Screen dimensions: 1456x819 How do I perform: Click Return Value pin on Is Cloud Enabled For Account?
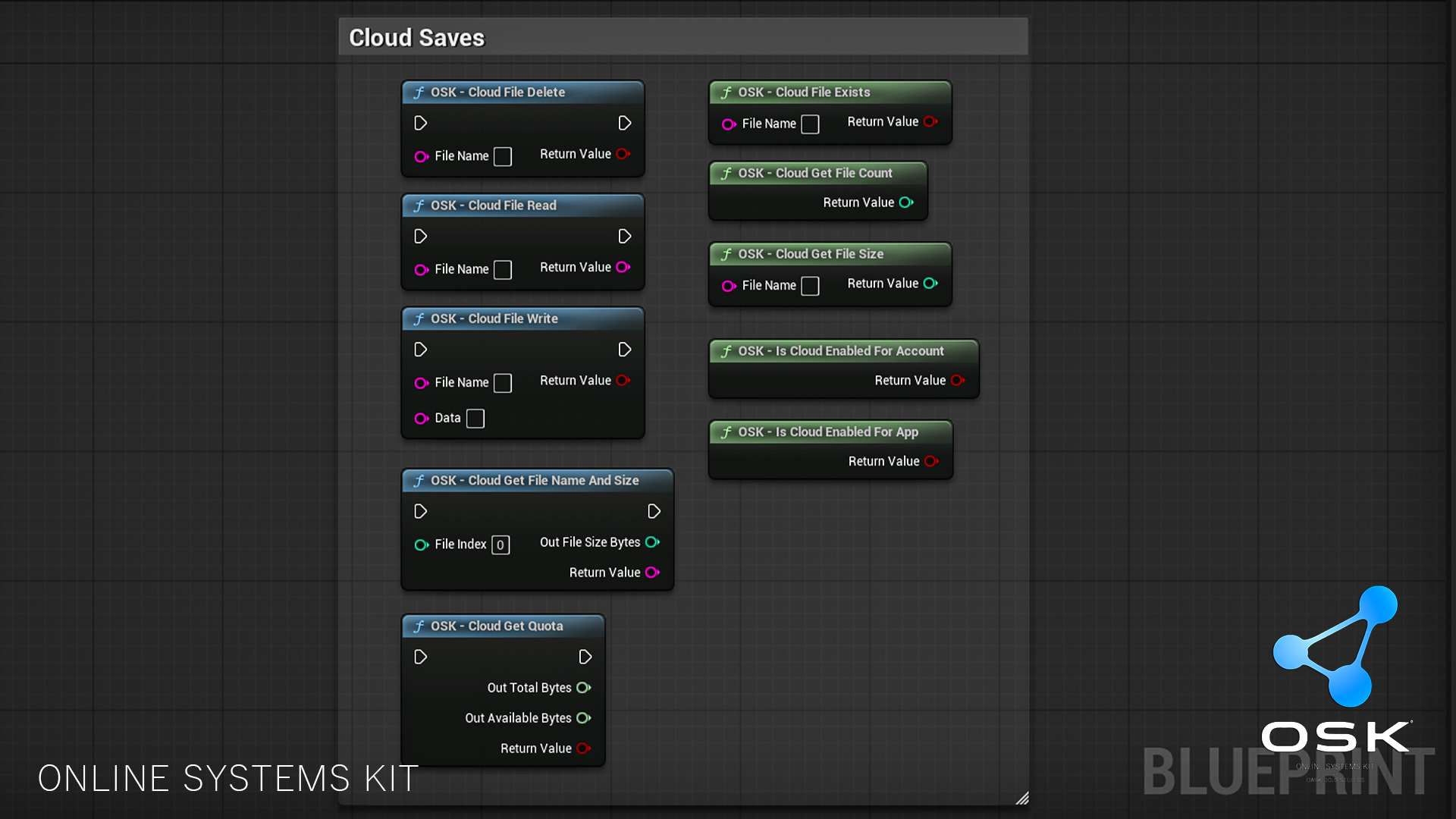coord(958,380)
